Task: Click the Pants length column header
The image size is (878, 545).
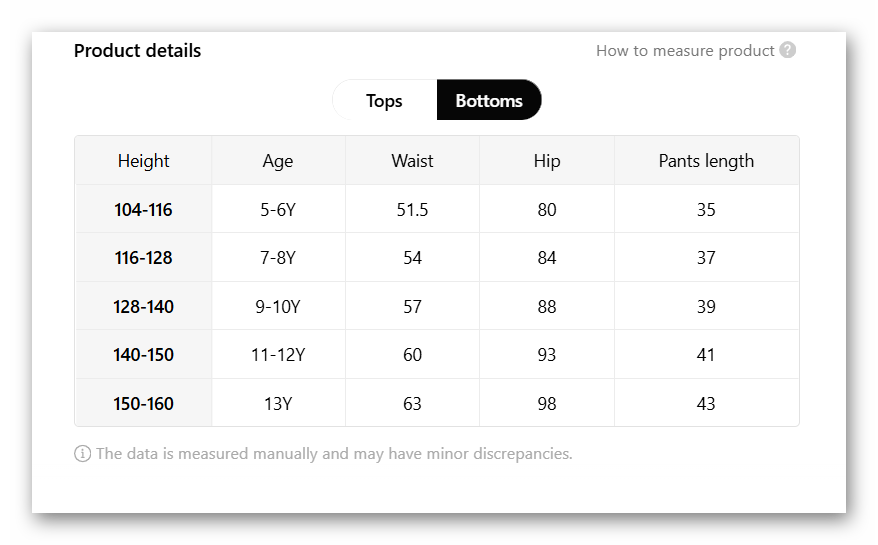Action: pos(706,161)
